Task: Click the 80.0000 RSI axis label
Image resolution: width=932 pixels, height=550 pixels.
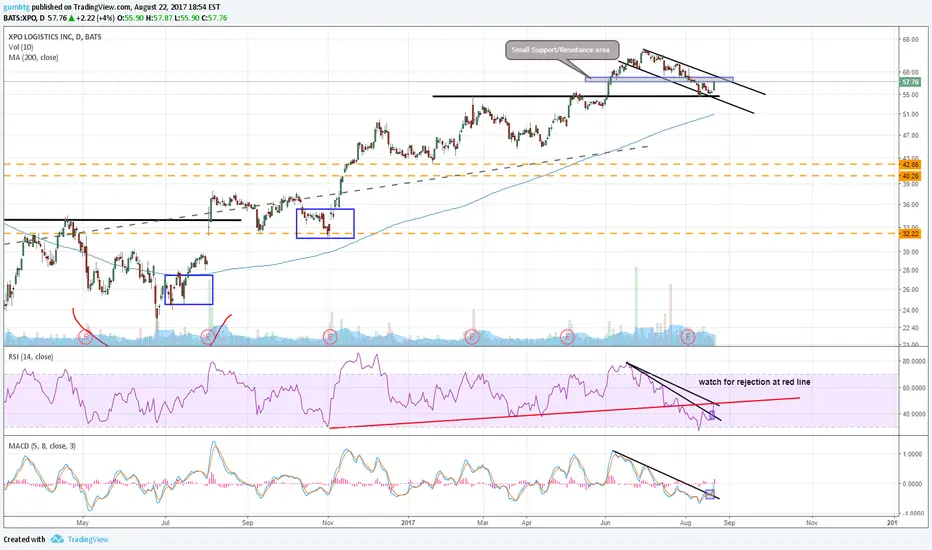Action: (912, 361)
